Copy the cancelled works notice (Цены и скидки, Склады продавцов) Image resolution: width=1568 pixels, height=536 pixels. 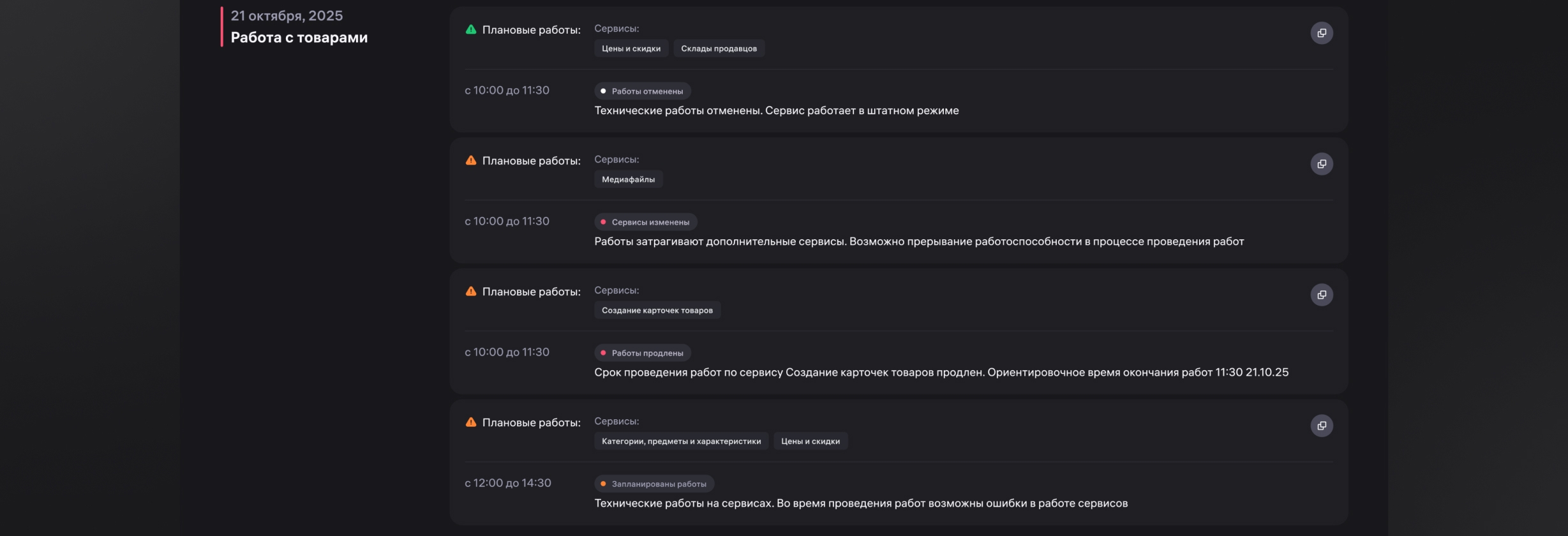click(x=1321, y=33)
